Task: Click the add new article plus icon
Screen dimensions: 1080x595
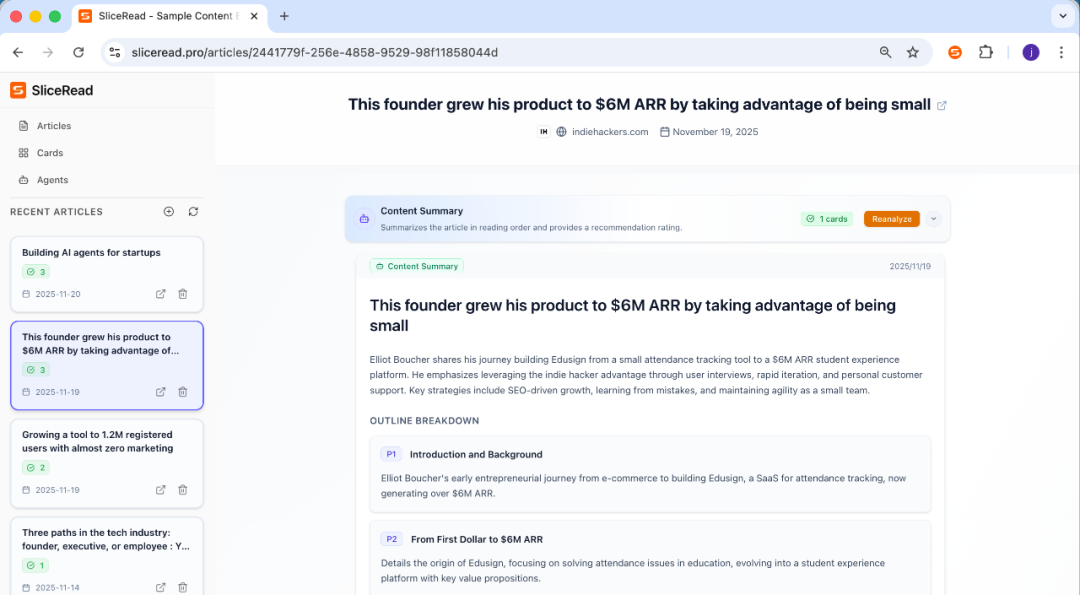Action: (x=169, y=212)
